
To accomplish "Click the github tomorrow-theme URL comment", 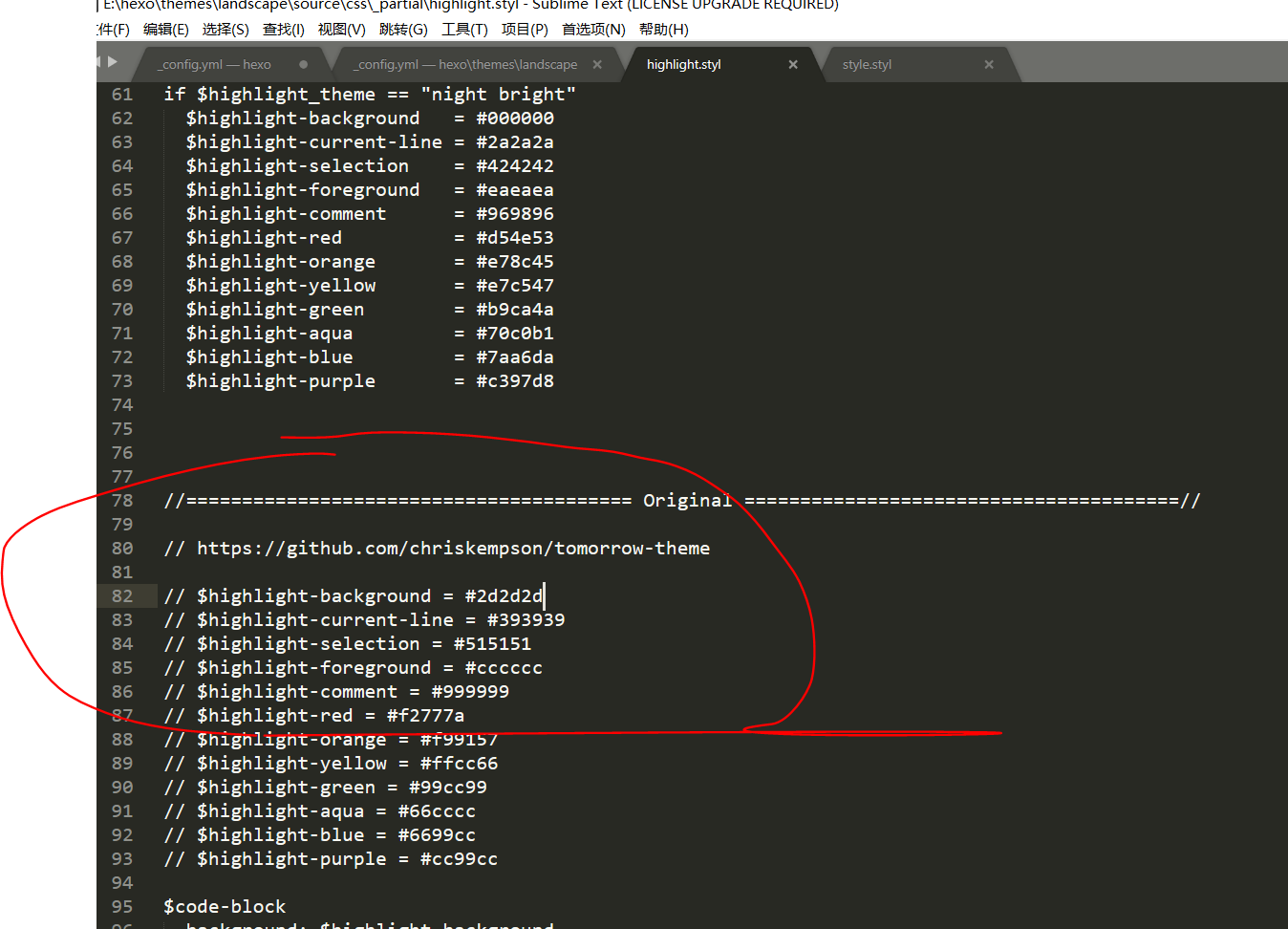I will [437, 549].
